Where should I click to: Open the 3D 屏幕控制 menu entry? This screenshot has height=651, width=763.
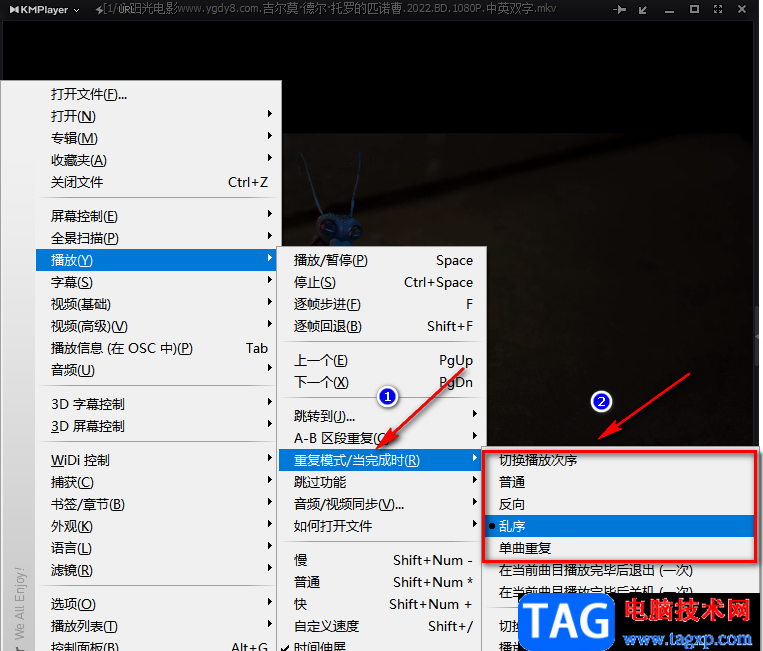pyautogui.click(x=156, y=426)
